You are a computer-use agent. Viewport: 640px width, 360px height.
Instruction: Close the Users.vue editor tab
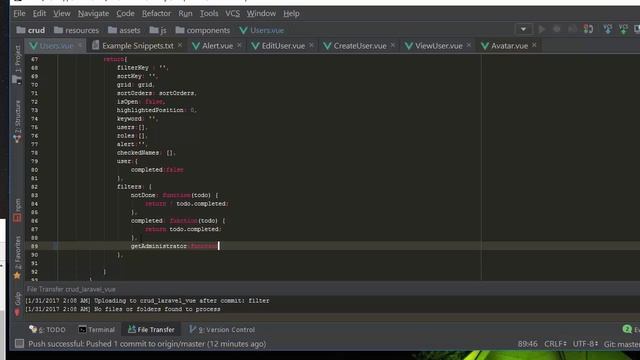(x=80, y=45)
